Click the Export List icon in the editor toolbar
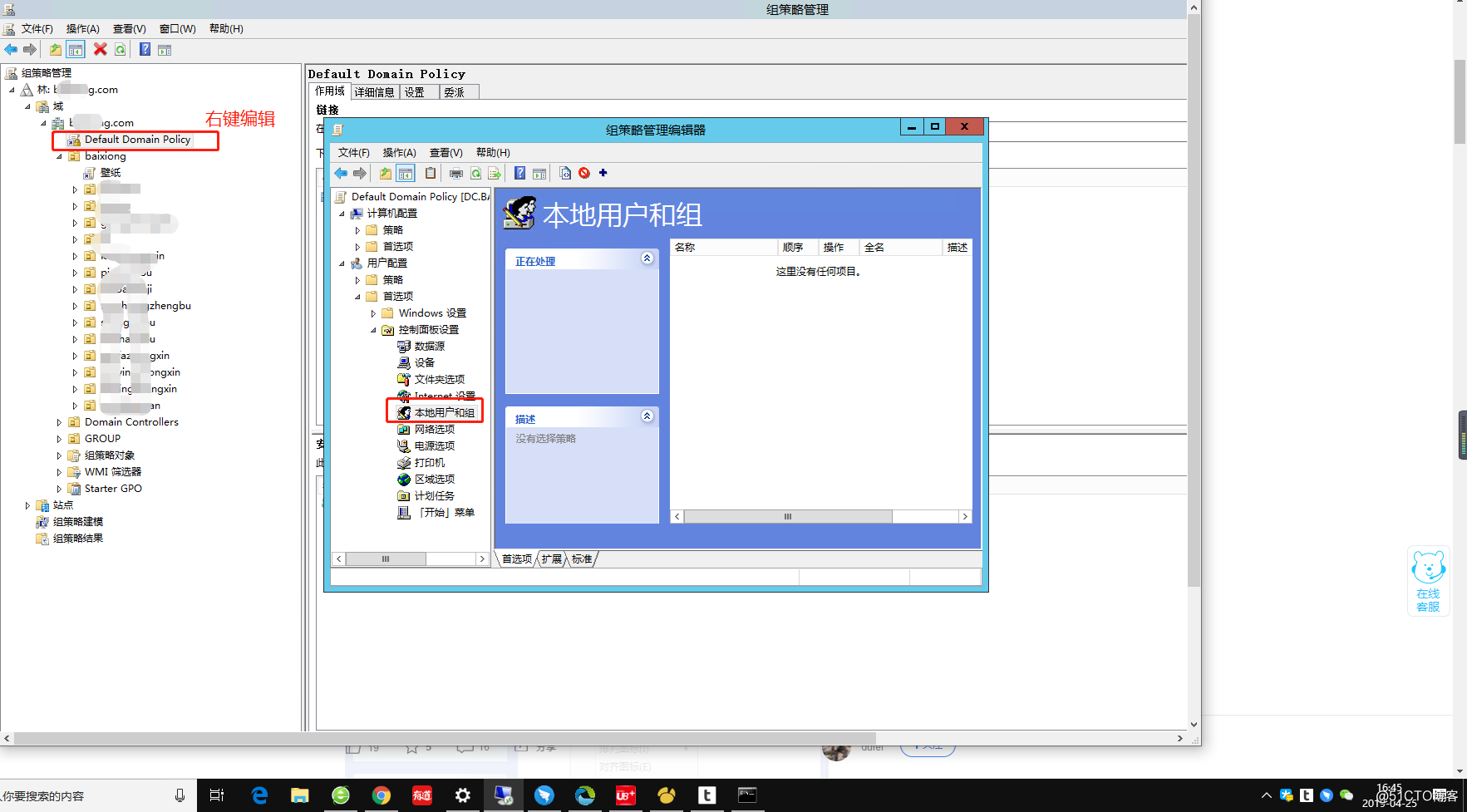This screenshot has width=1467, height=812. click(495, 173)
